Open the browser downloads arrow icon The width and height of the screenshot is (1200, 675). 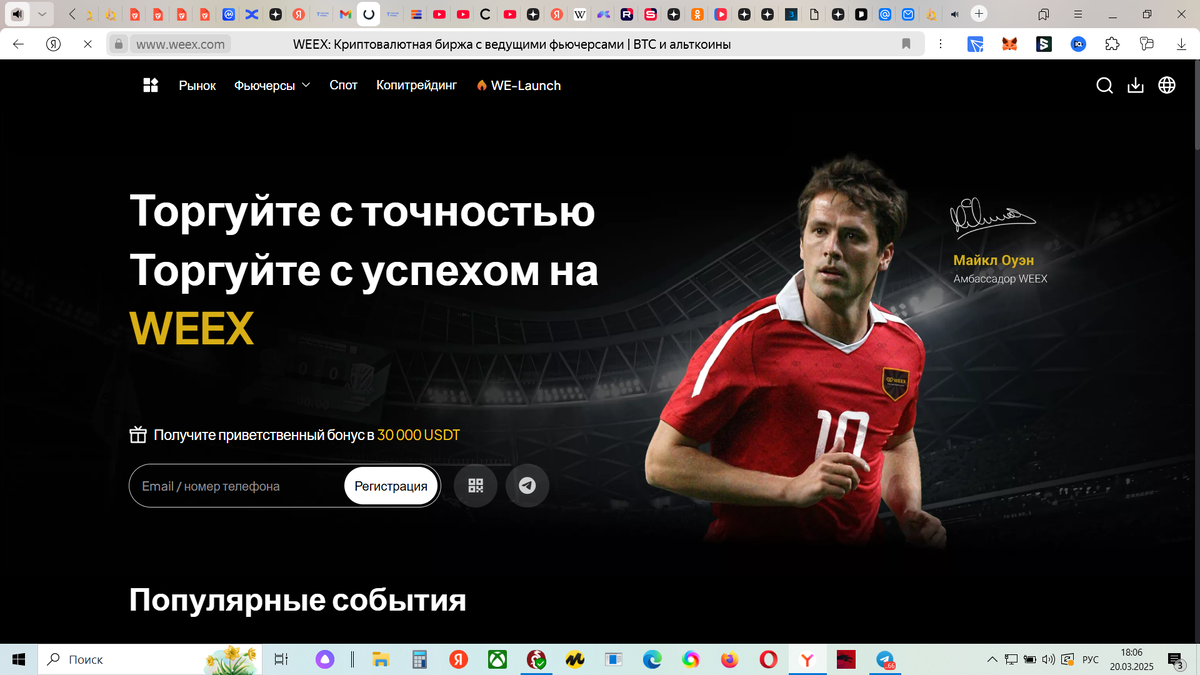1180,44
